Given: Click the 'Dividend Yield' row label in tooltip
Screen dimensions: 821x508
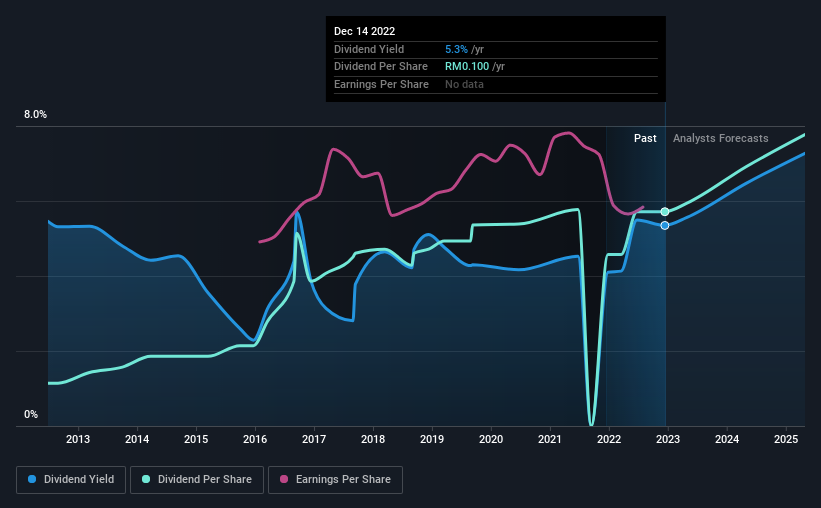Looking at the screenshot, I should pyautogui.click(x=369, y=49).
